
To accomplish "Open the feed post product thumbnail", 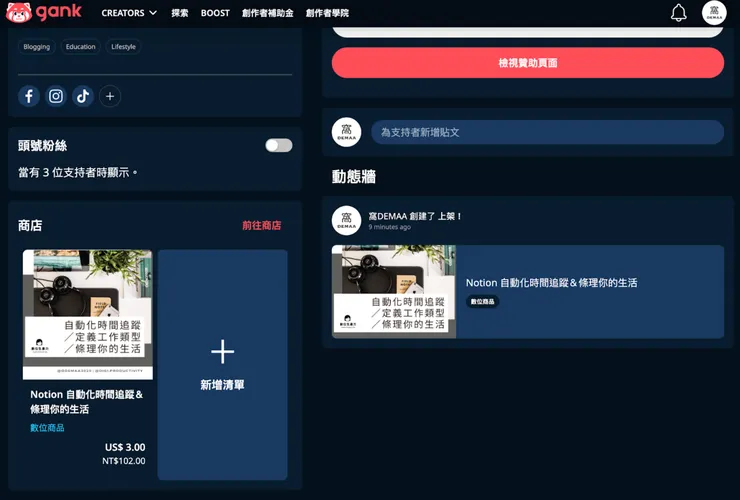I will tap(394, 291).
